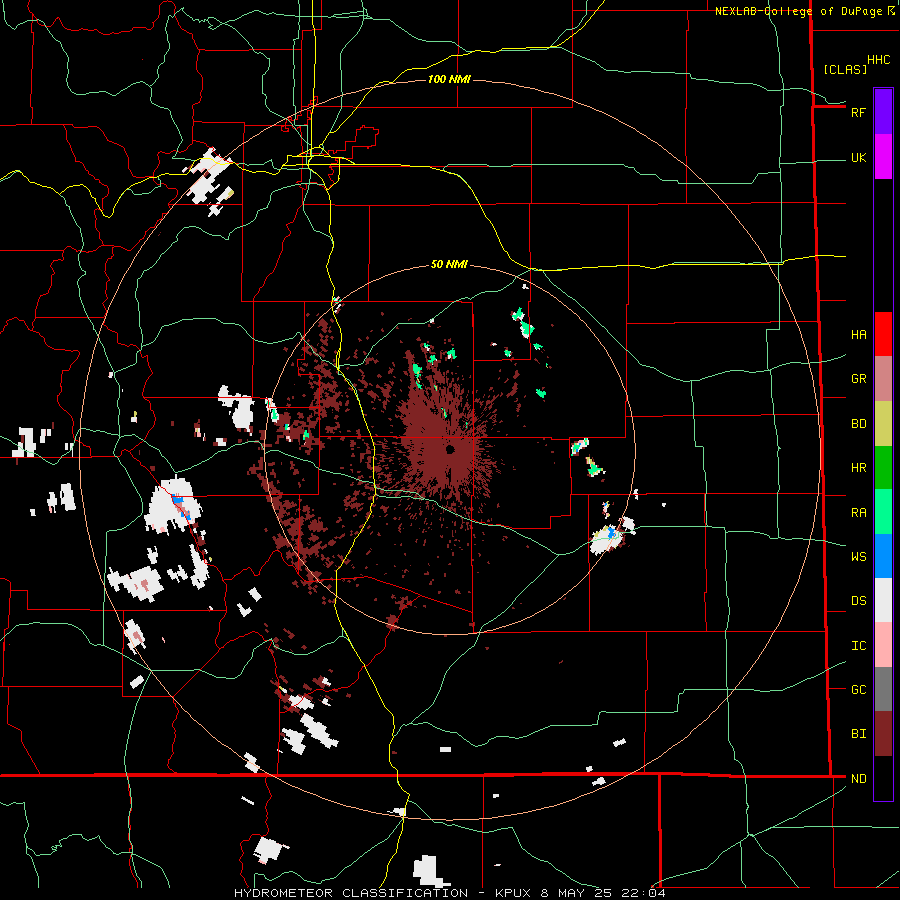Image resolution: width=900 pixels, height=900 pixels.
Task: Click the black radar site dot
Action: [x=450, y=449]
